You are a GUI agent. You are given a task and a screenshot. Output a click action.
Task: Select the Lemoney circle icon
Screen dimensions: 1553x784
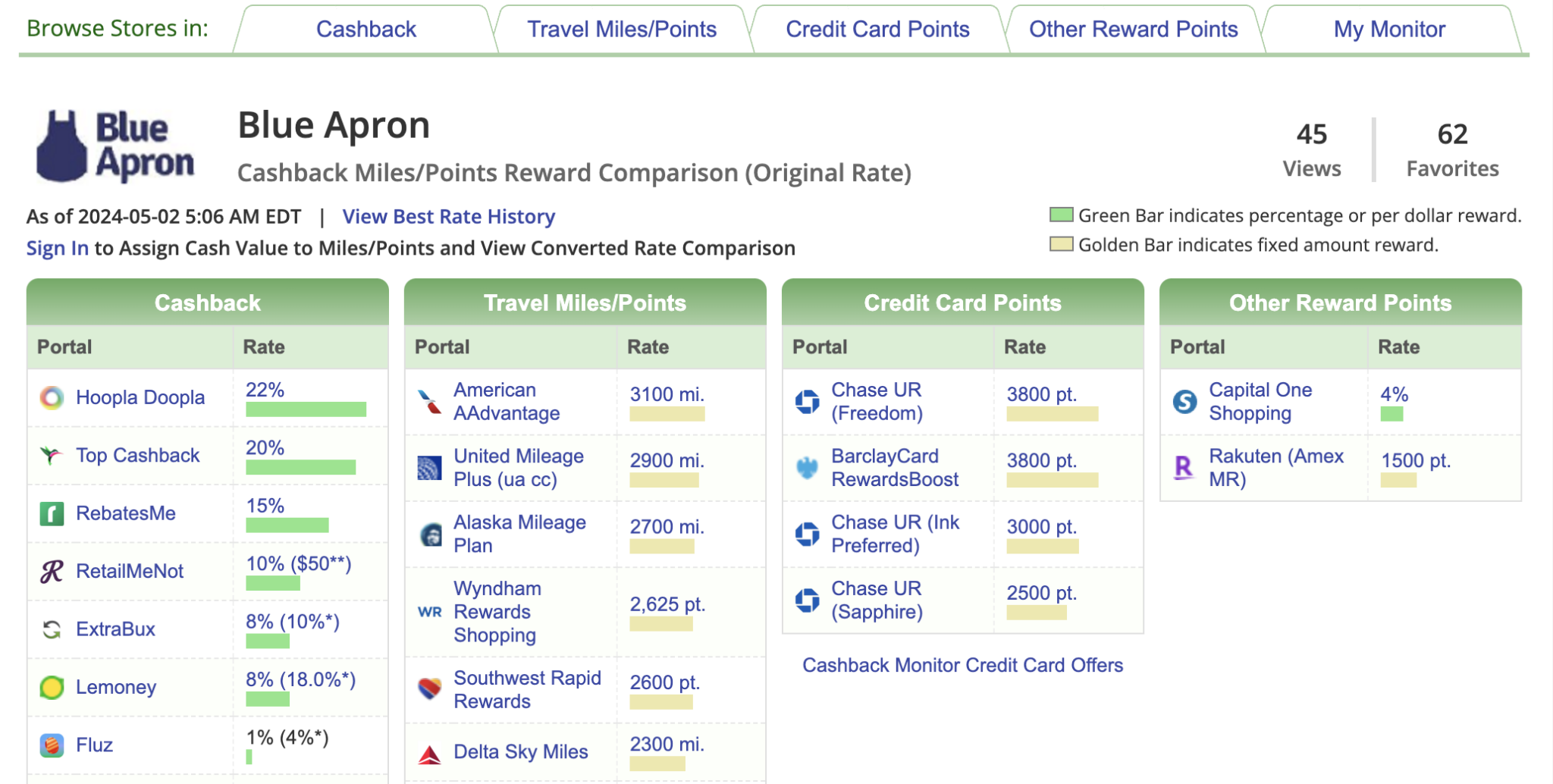coord(52,687)
